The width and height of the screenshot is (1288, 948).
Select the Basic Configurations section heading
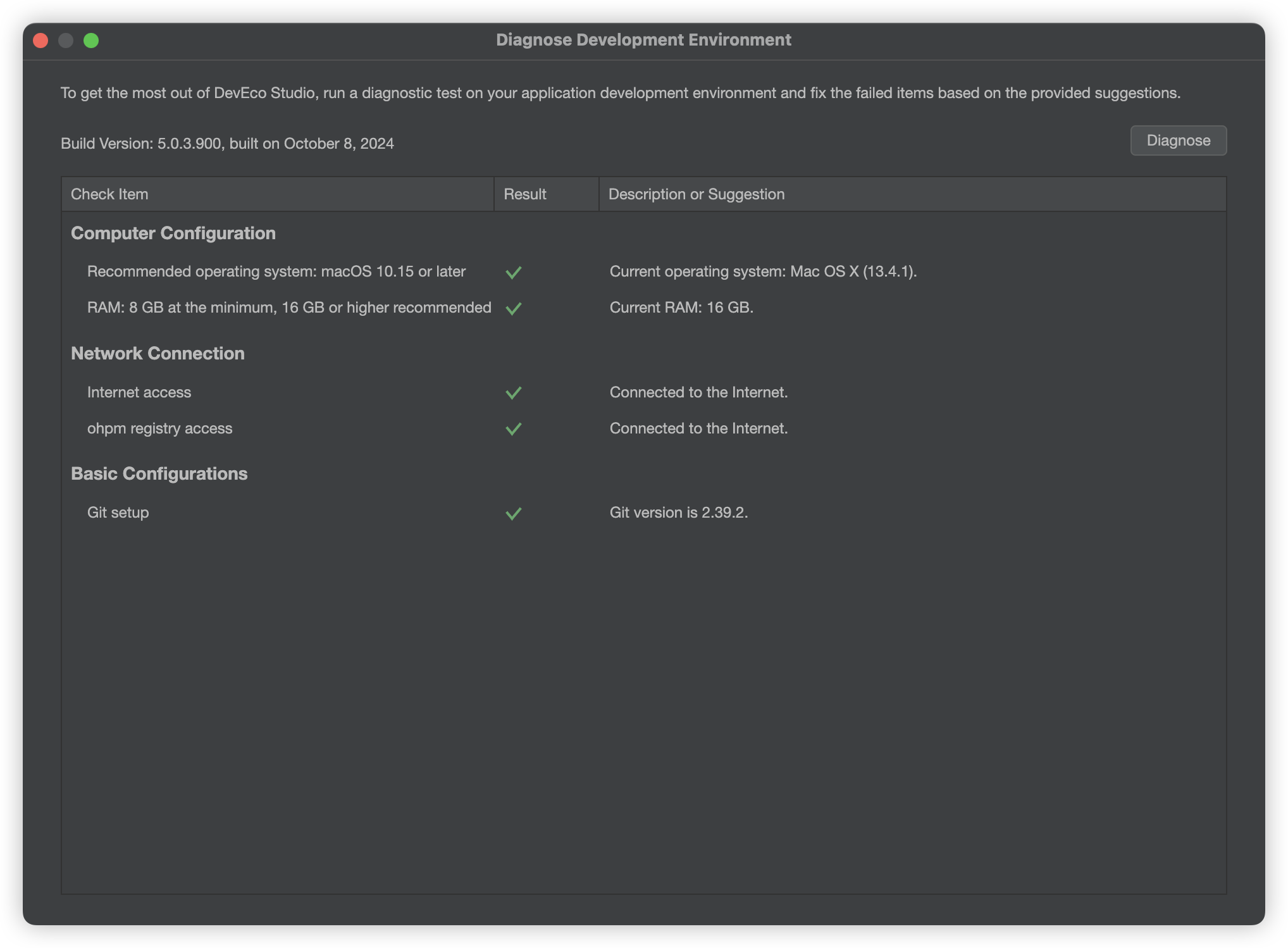[x=159, y=474]
